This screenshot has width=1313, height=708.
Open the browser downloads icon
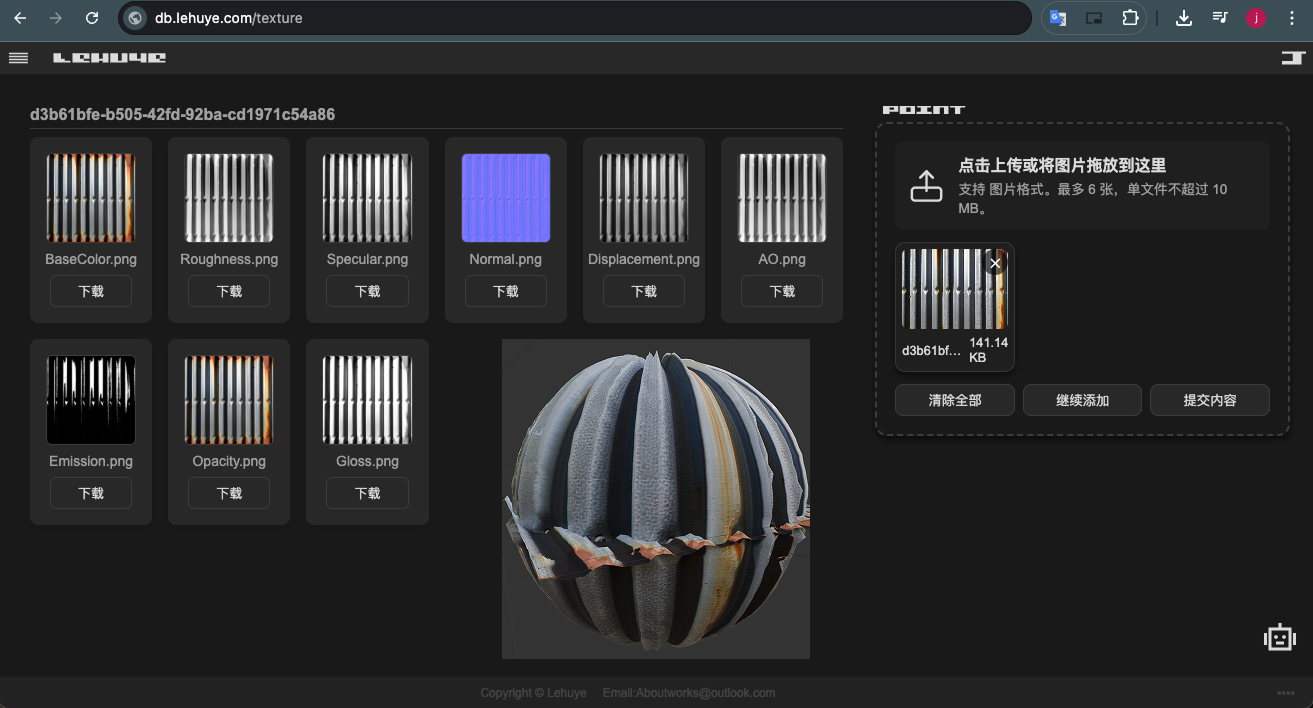tap(1183, 18)
